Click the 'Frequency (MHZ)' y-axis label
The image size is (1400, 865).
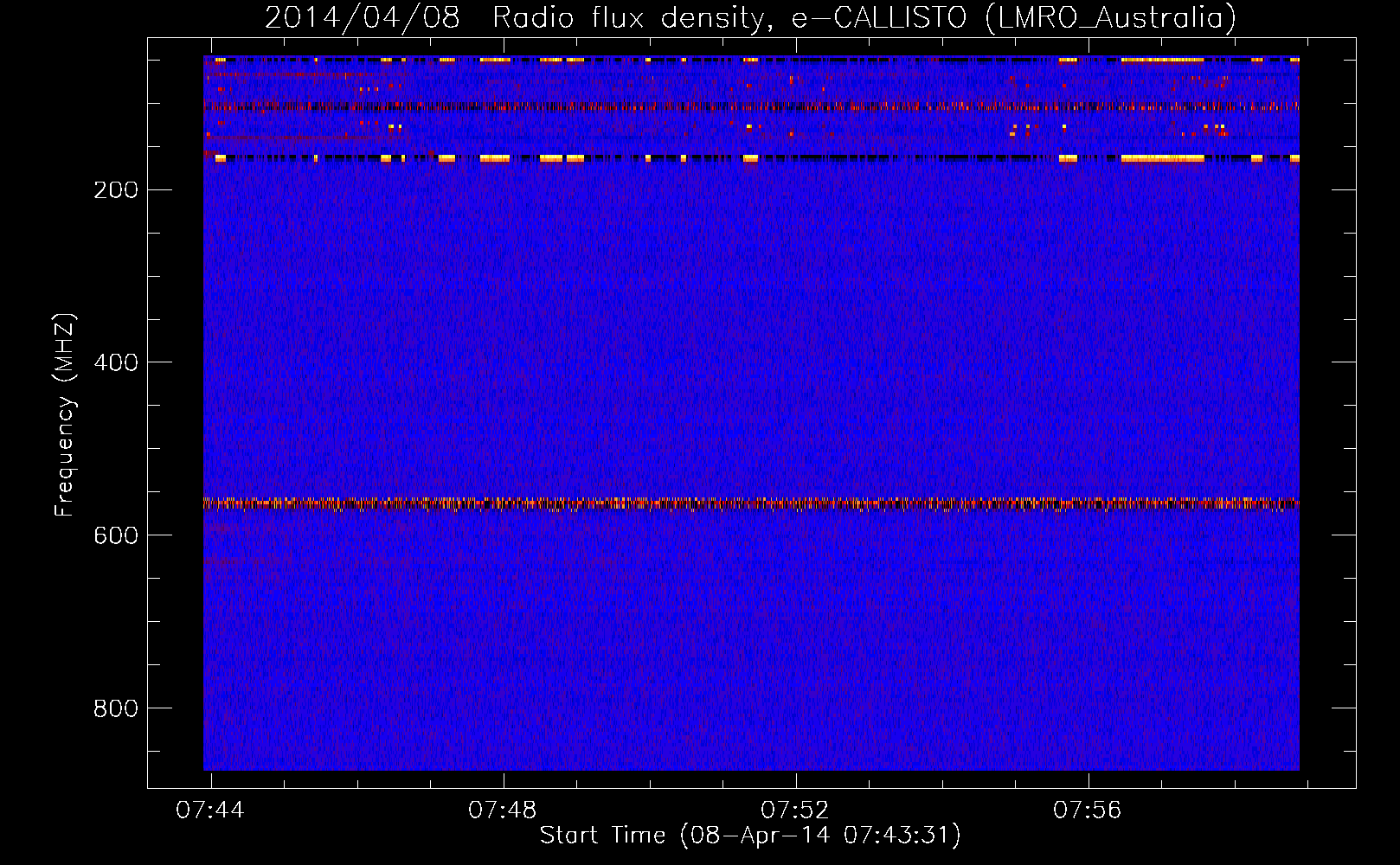click(65, 414)
